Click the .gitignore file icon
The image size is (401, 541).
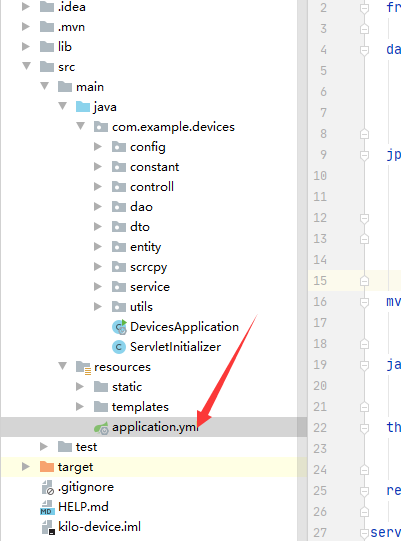click(48, 487)
